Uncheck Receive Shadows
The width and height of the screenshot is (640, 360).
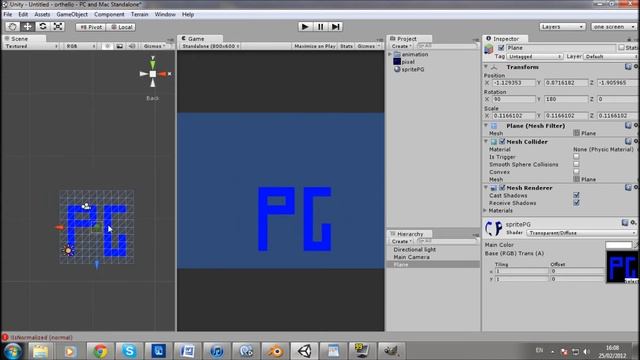(576, 203)
